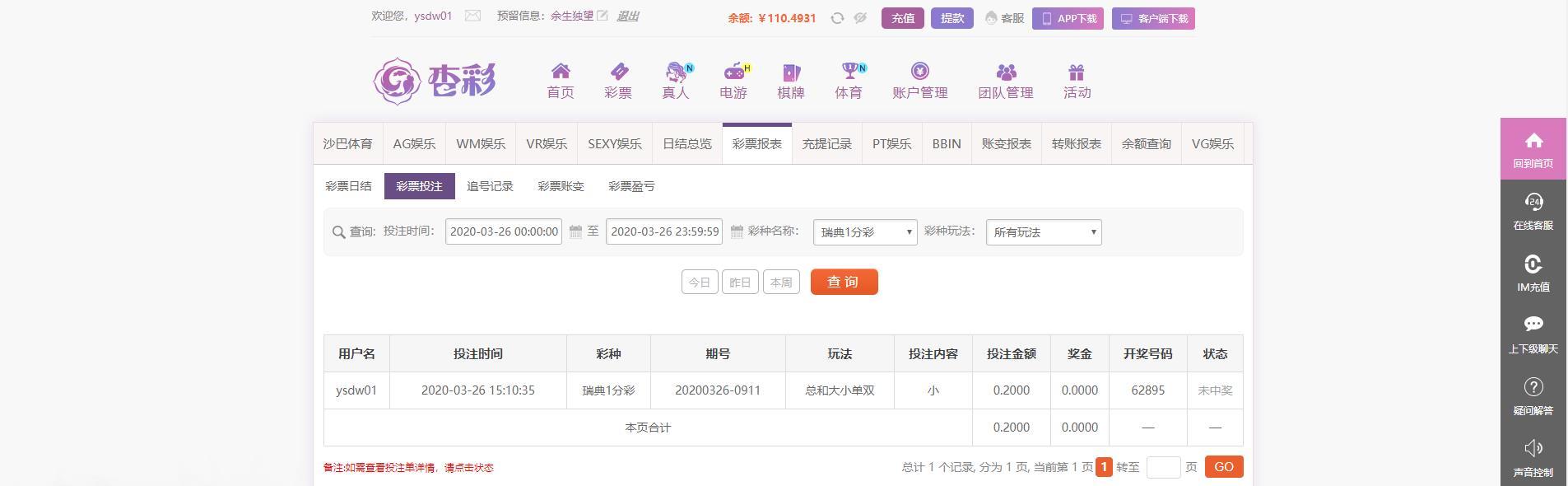Hide balance with eye icon
This screenshot has height=486, width=1568.
pos(860,18)
